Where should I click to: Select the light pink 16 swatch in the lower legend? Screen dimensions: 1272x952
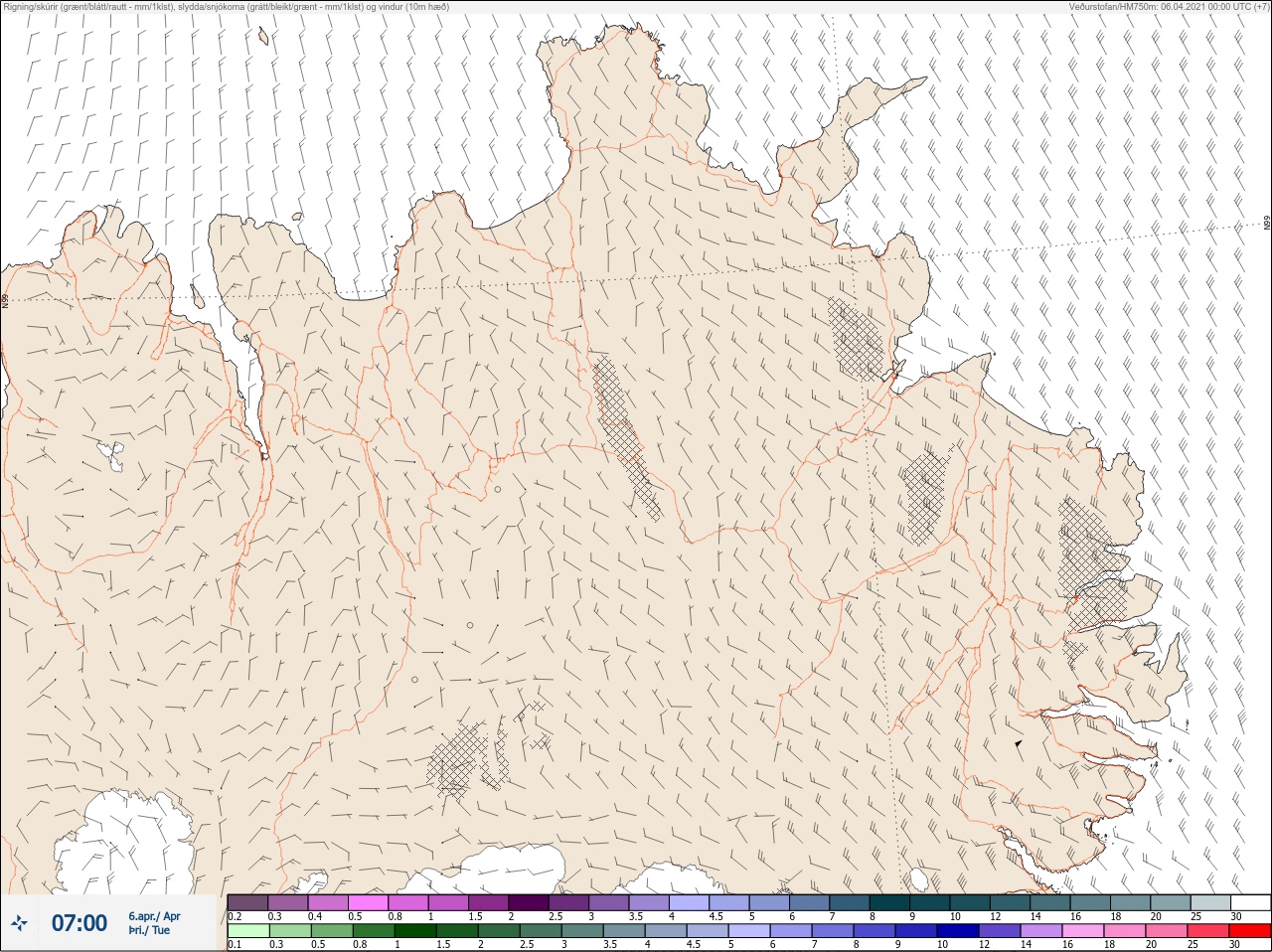tap(1083, 931)
